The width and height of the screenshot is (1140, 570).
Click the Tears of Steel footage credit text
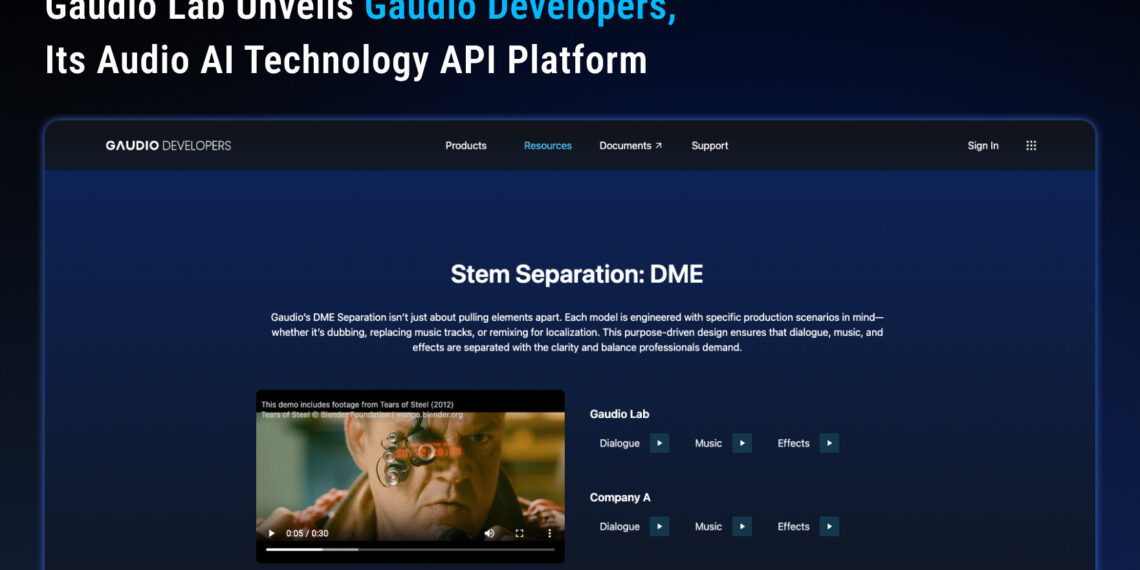click(362, 409)
